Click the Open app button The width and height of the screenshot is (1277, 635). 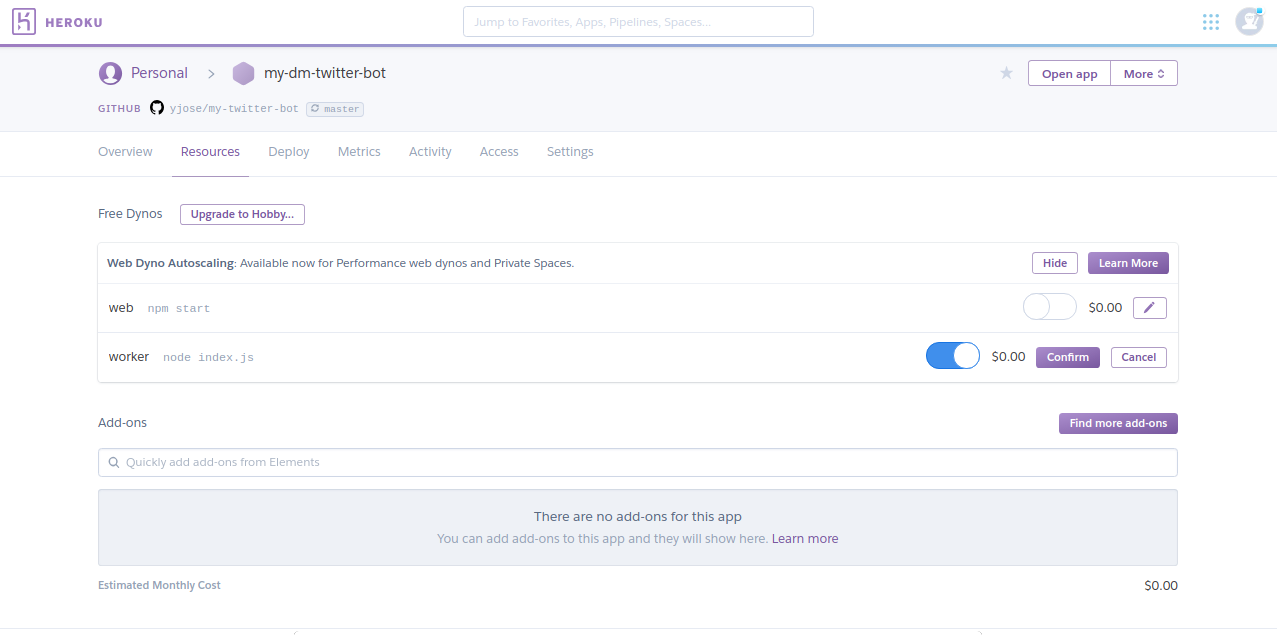pos(1069,74)
